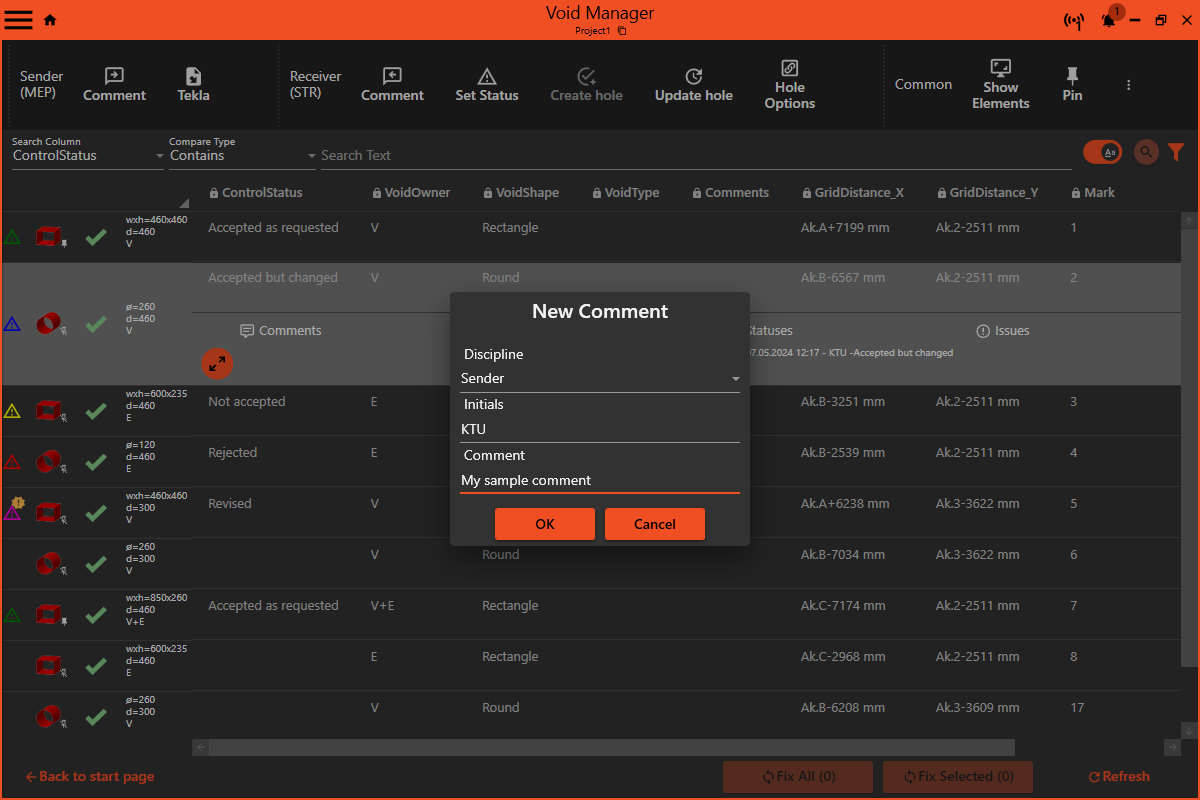Toggle the case-sensitive search switch
The width and height of the screenshot is (1200, 800).
pos(1103,152)
